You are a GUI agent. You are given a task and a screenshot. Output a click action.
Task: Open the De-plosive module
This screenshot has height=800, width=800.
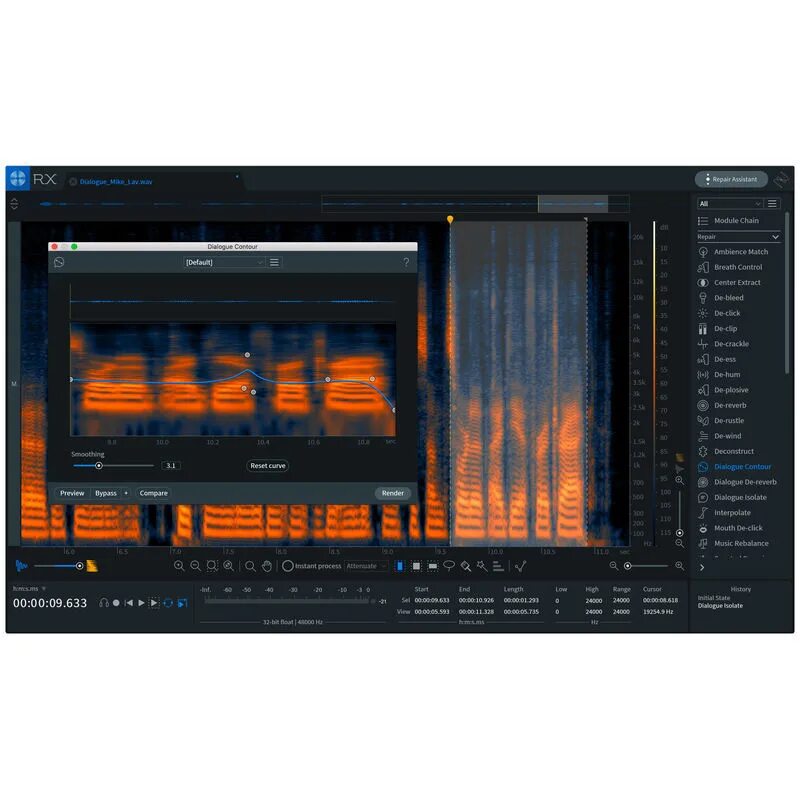(723, 390)
